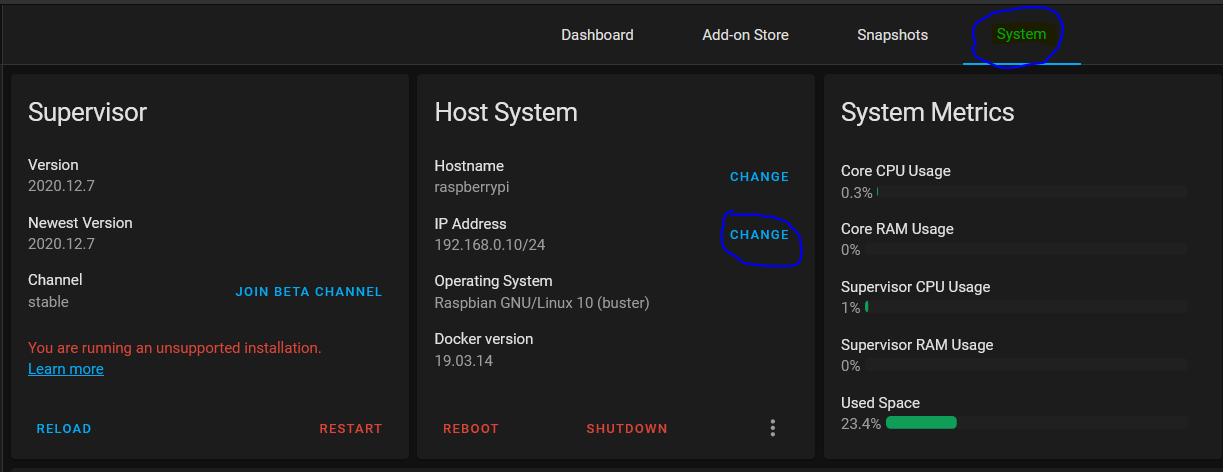Image resolution: width=1223 pixels, height=472 pixels.
Task: Click CHANGE next to Hostname
Action: (759, 177)
